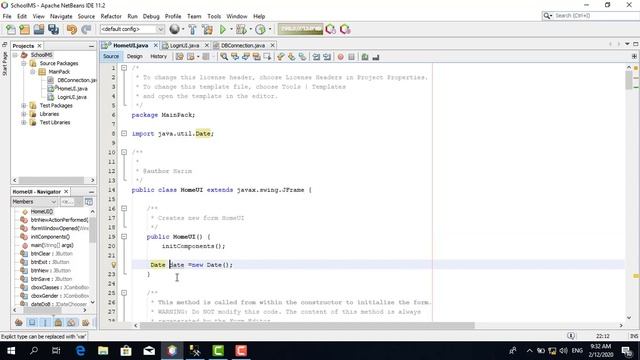Viewport: 640px width, 360px height.
Task: Click the Edge browser icon in taskbar
Action: coord(80,351)
